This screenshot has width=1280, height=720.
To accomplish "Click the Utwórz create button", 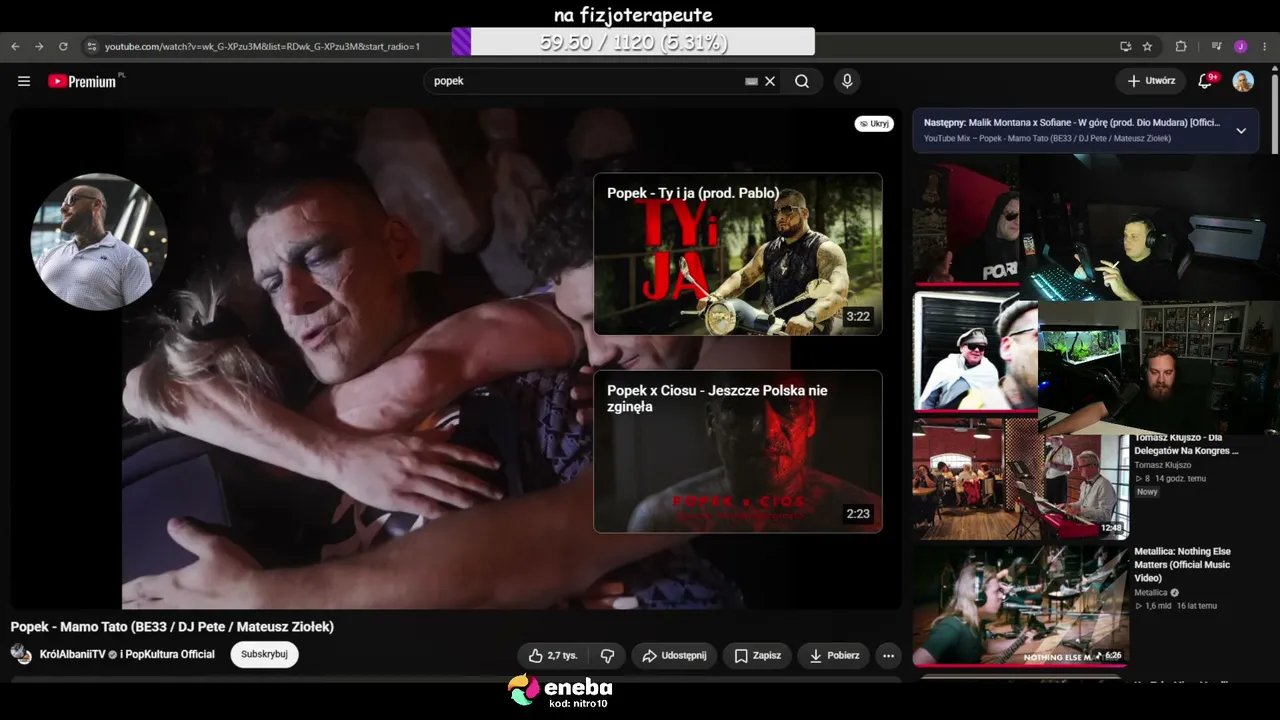I will pyautogui.click(x=1151, y=81).
